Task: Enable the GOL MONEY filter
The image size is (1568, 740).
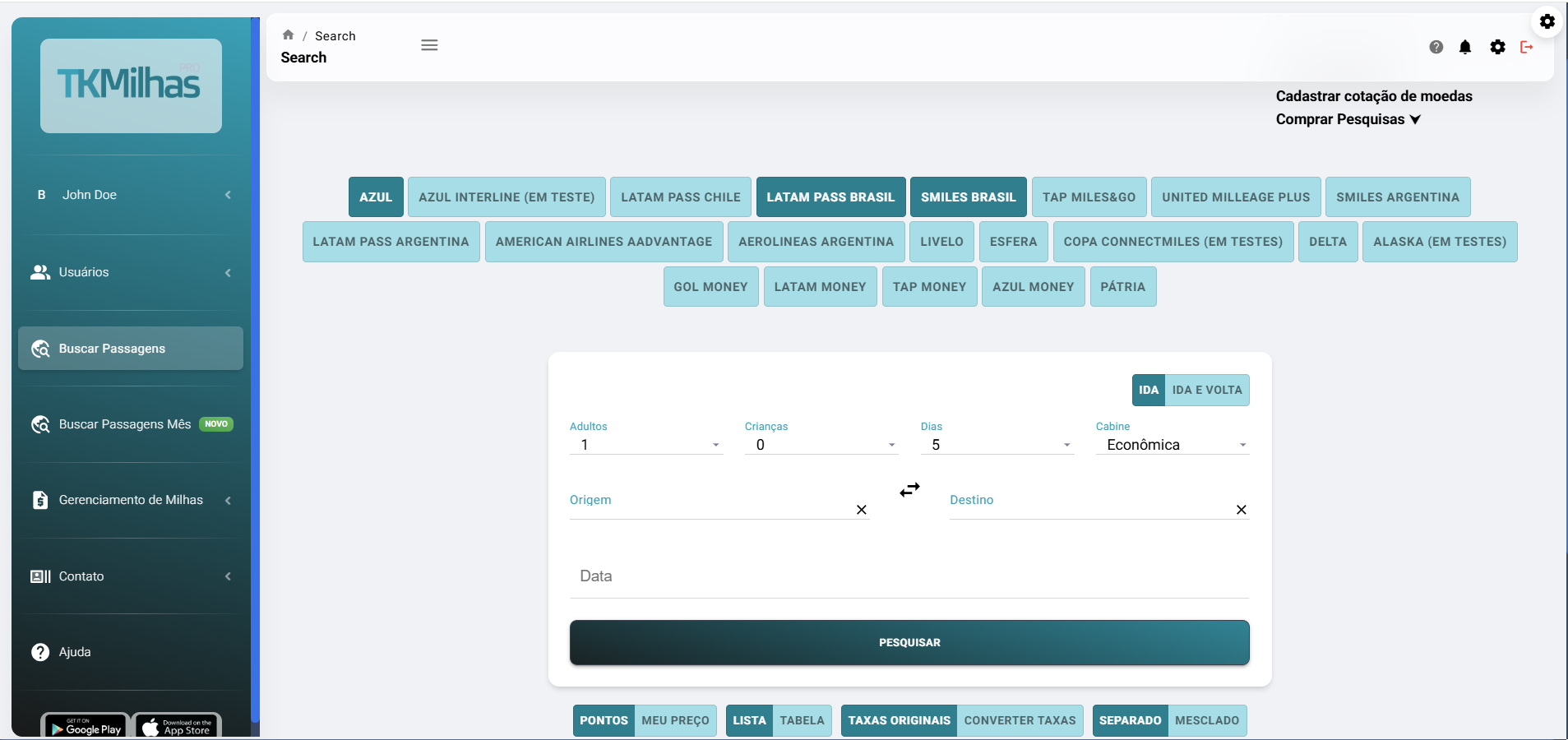Action: pyautogui.click(x=710, y=287)
